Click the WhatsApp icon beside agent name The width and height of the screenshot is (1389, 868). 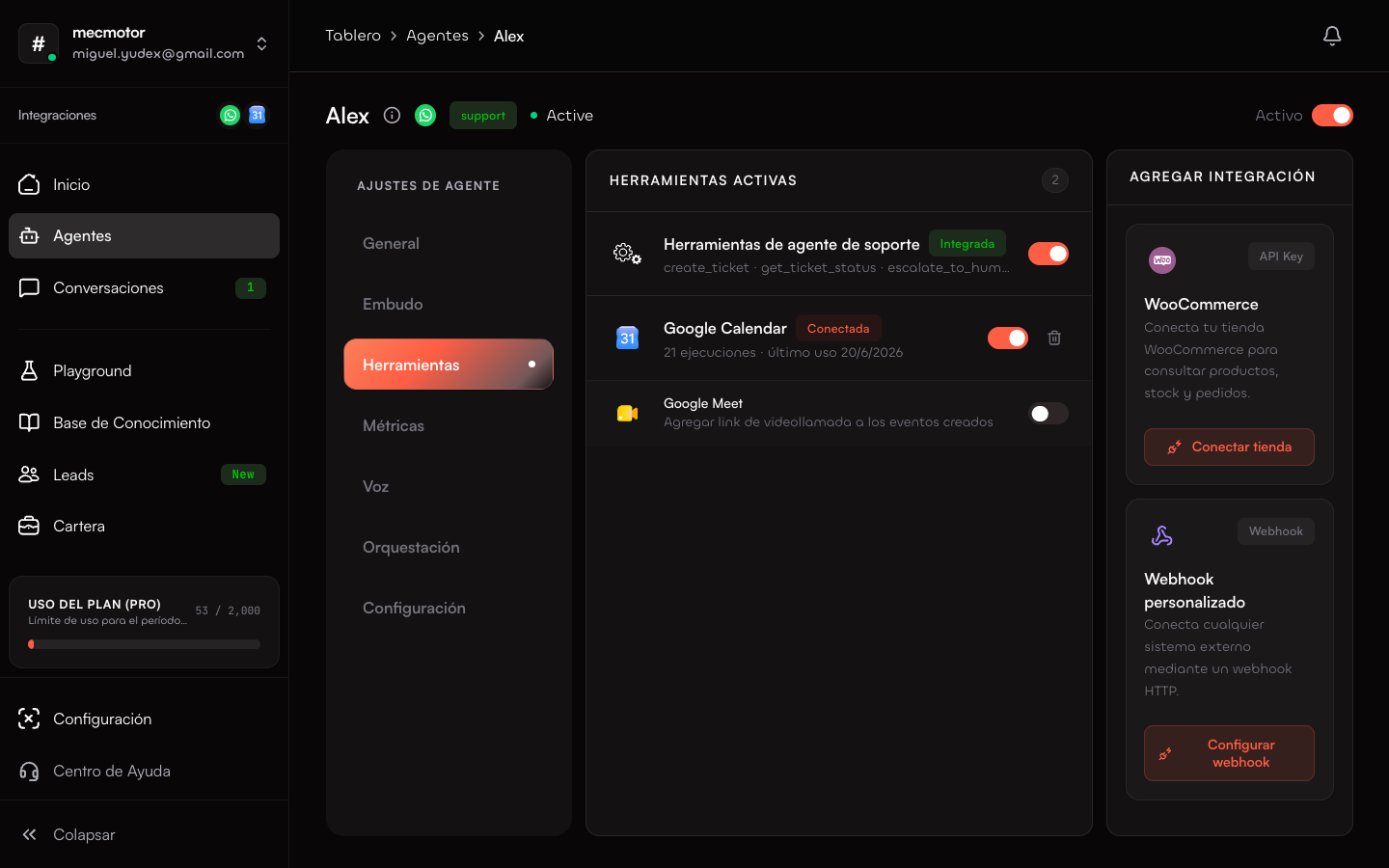click(x=425, y=115)
